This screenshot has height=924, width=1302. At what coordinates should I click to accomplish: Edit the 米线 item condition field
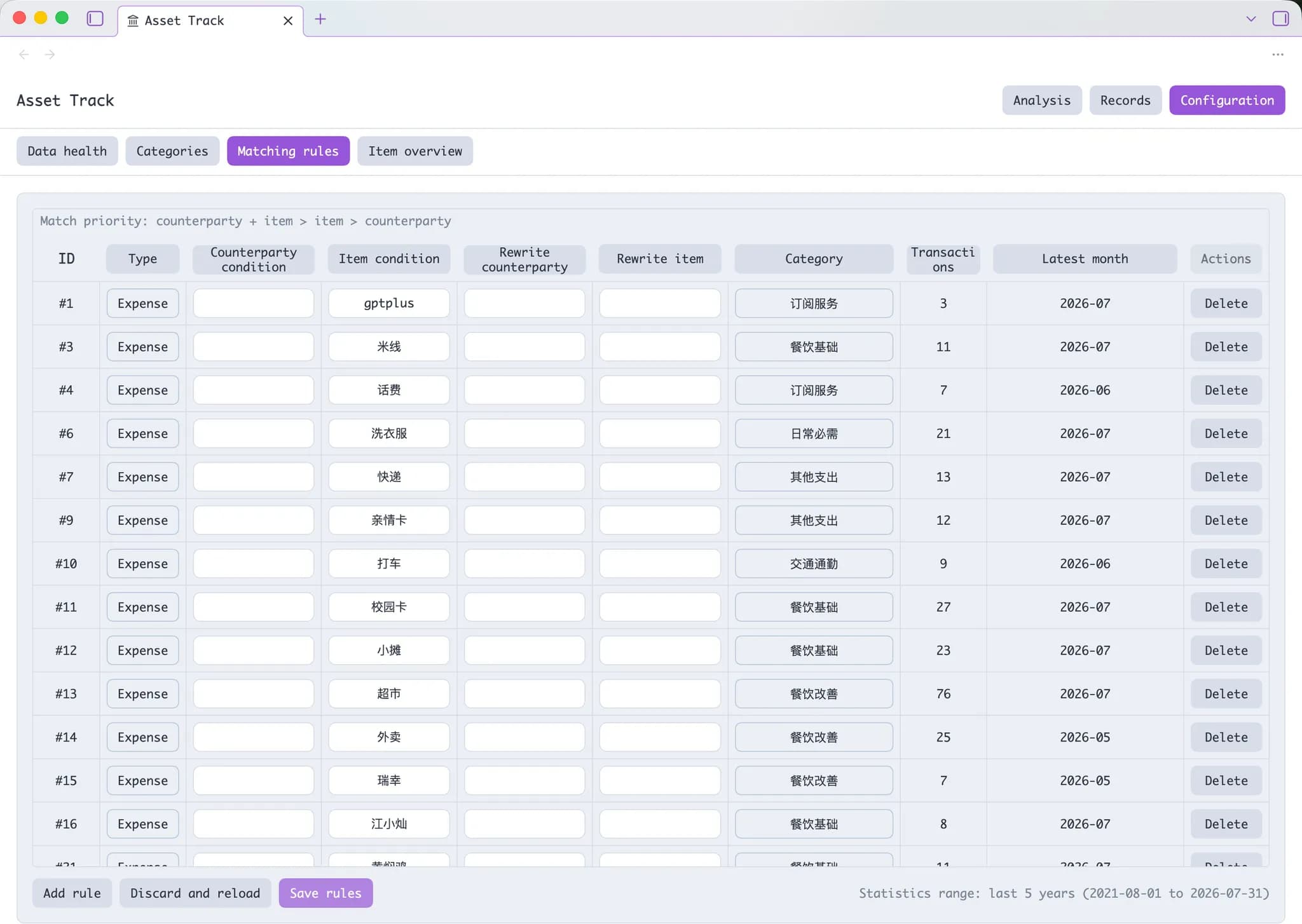(x=389, y=347)
